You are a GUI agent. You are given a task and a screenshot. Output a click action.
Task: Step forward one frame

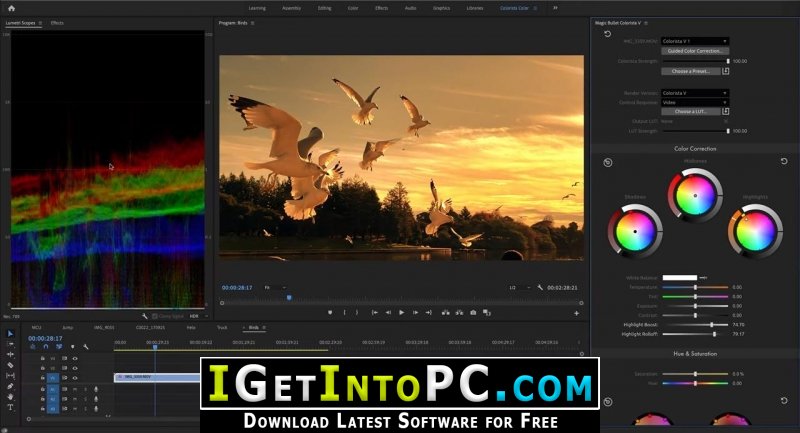point(415,313)
